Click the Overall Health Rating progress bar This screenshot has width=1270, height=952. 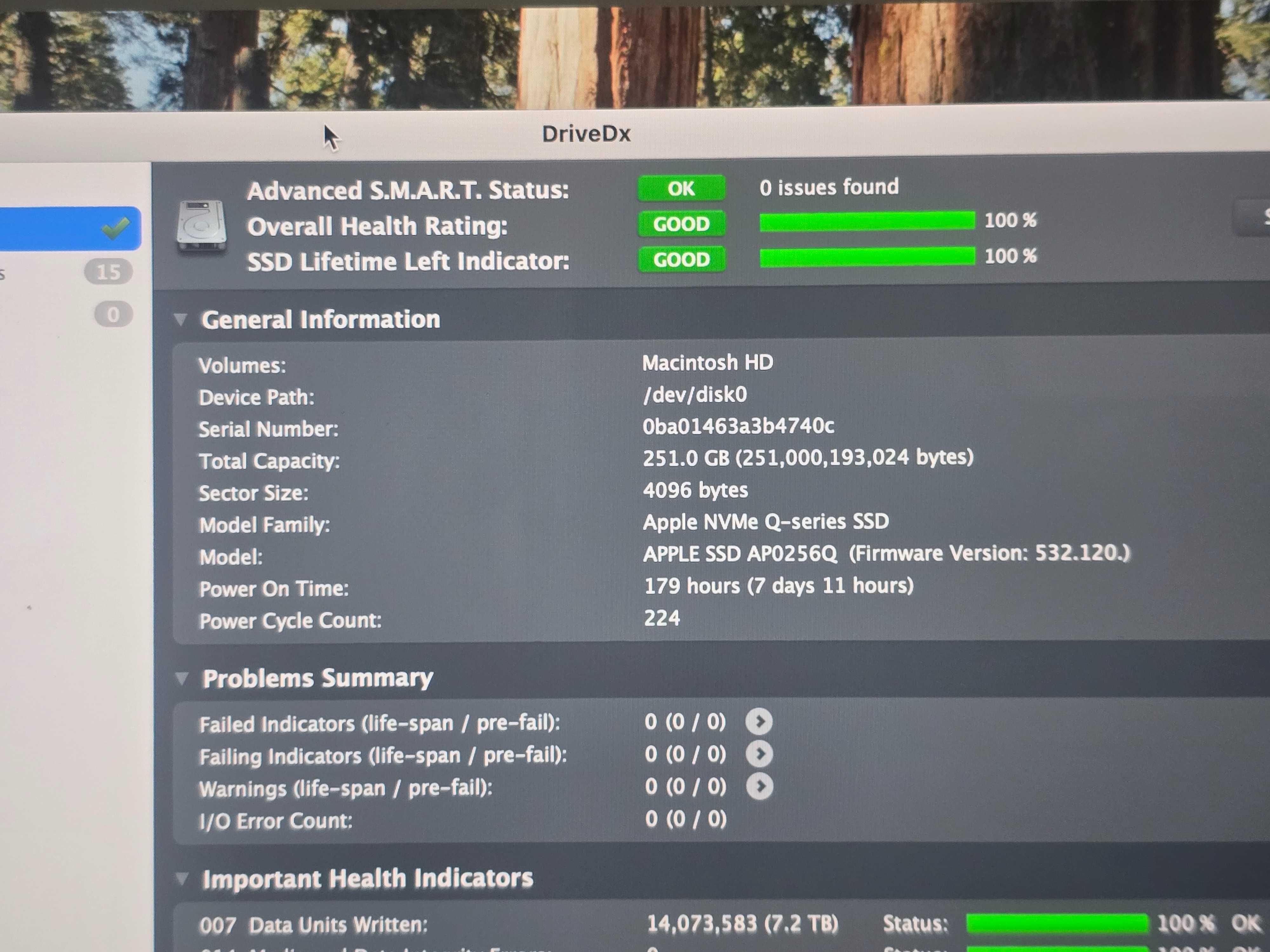[x=867, y=221]
